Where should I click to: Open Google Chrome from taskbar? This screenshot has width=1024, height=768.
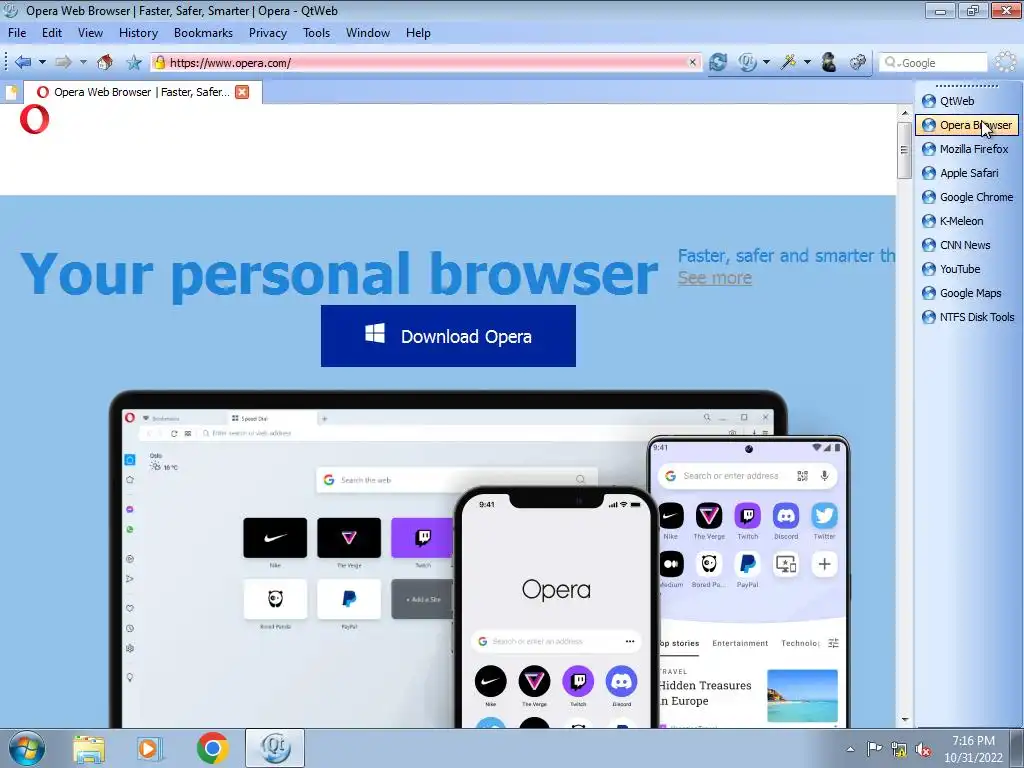pyautogui.click(x=212, y=748)
